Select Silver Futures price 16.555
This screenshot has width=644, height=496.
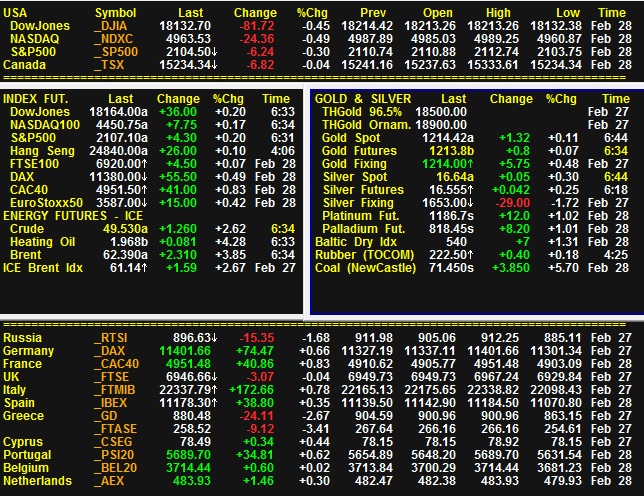451,190
